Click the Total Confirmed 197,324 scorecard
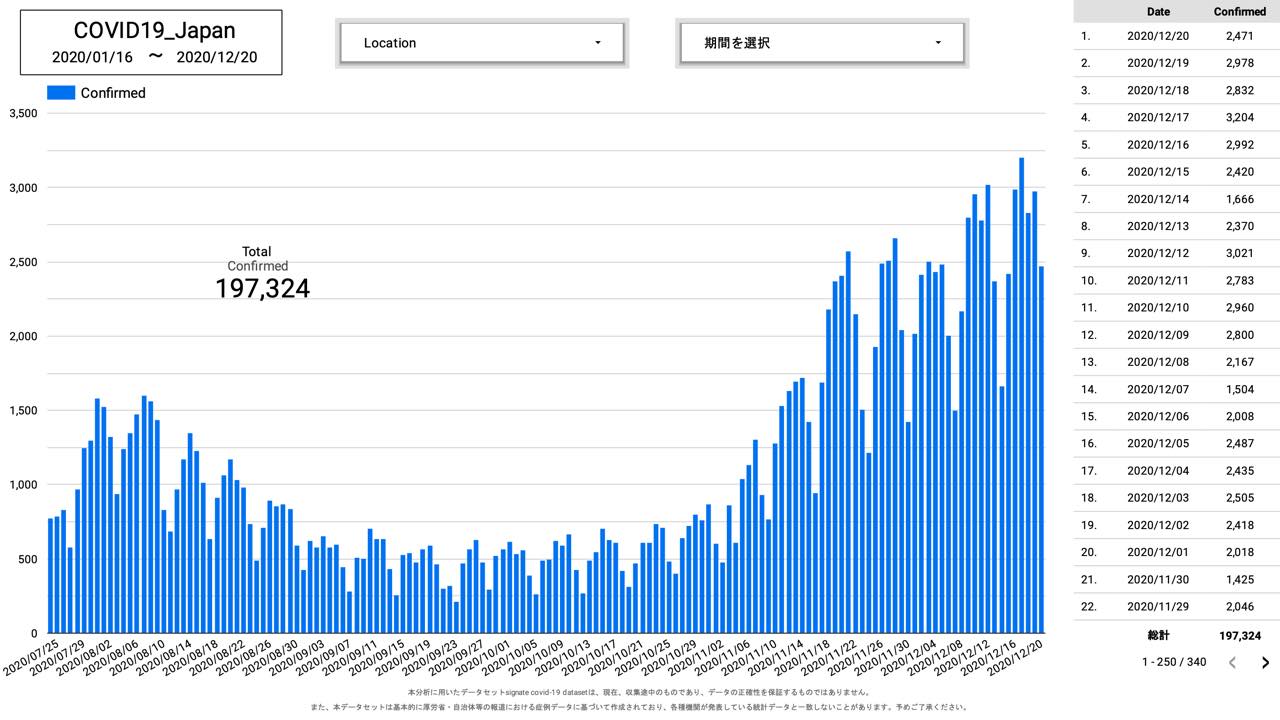 (262, 274)
